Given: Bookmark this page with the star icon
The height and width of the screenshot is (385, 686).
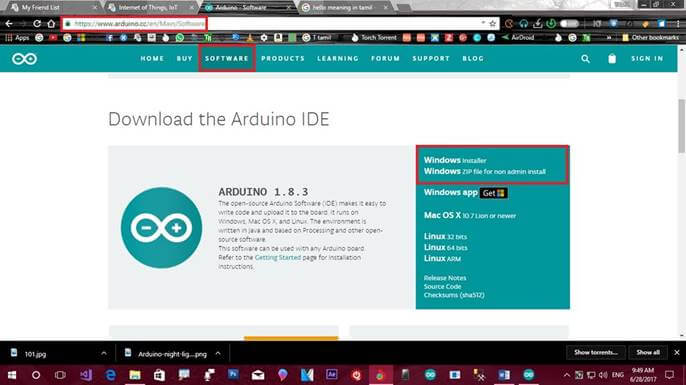Looking at the screenshot, I should [x=493, y=24].
